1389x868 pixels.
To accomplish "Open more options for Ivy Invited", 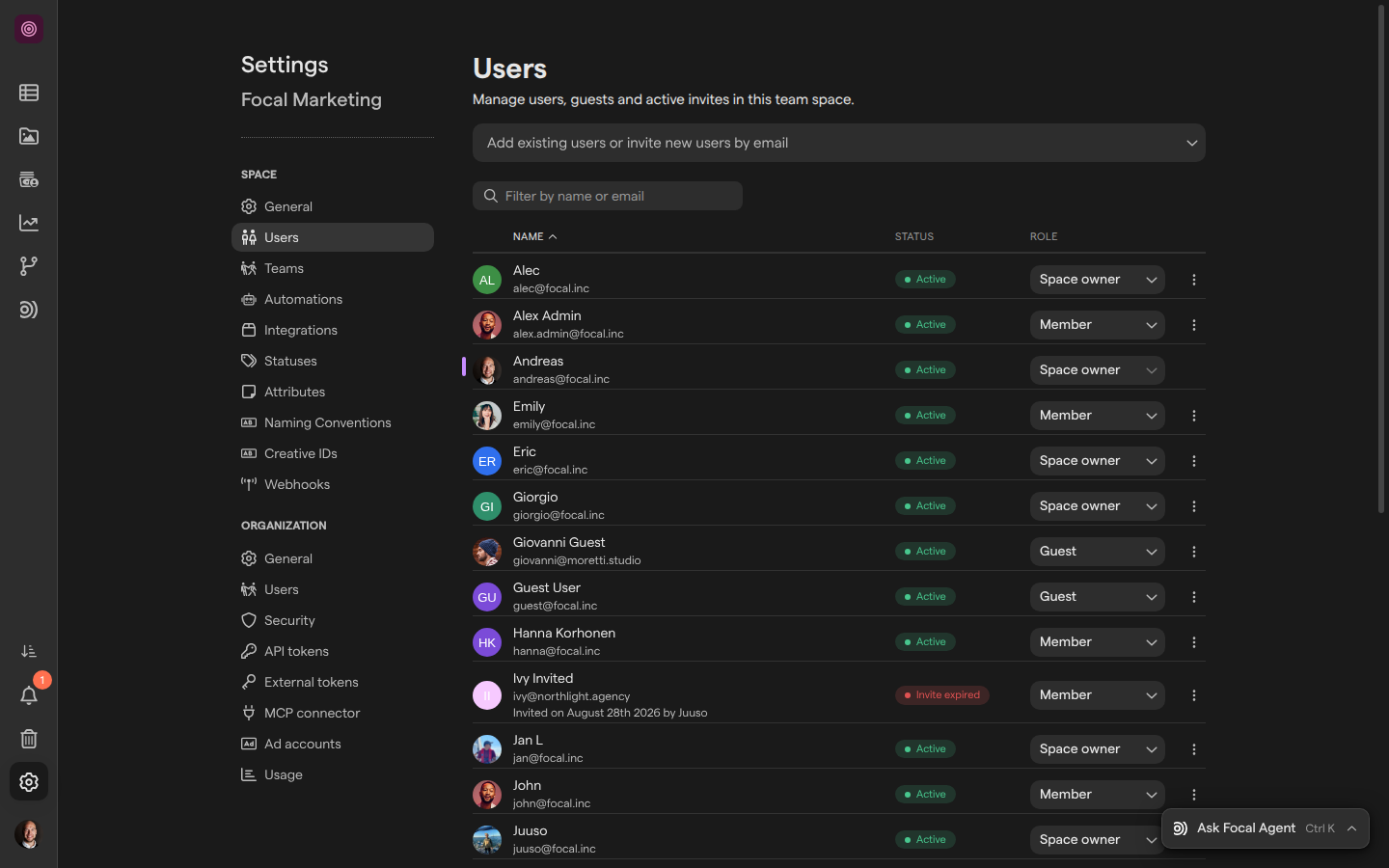I will coord(1194,695).
